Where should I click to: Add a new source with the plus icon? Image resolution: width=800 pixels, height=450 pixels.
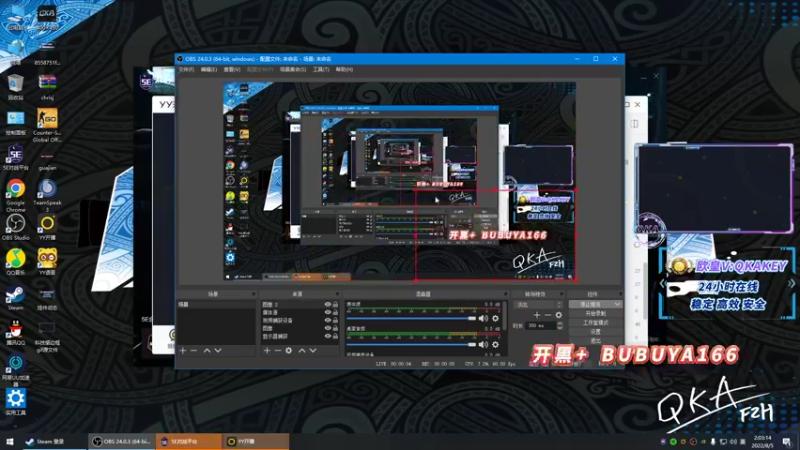click(267, 351)
